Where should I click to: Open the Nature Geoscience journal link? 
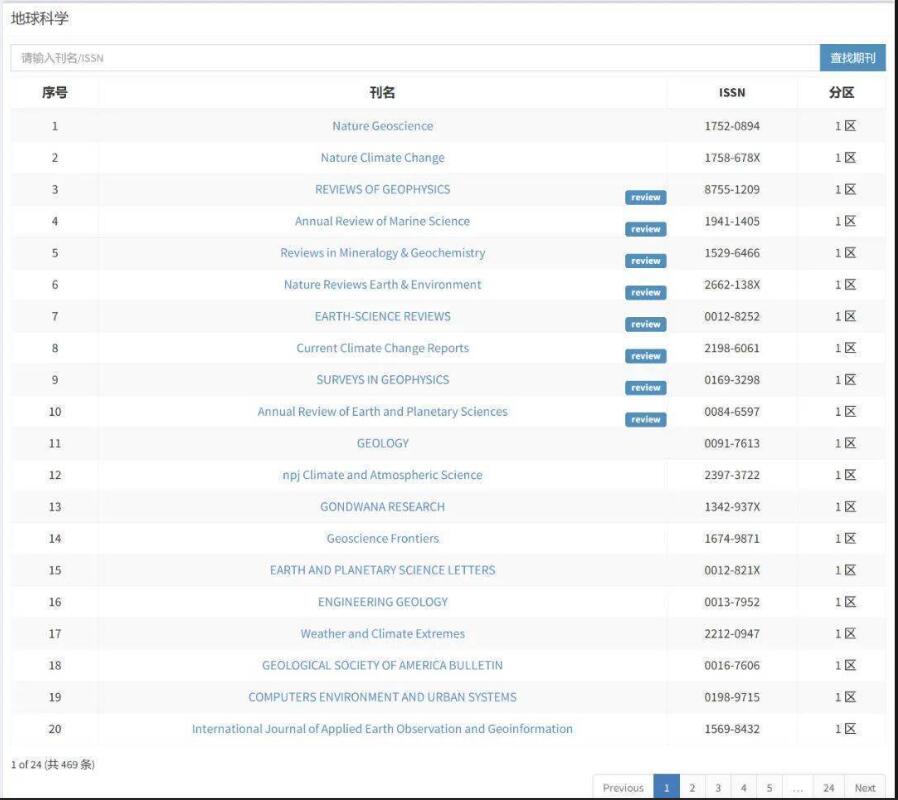coord(382,126)
